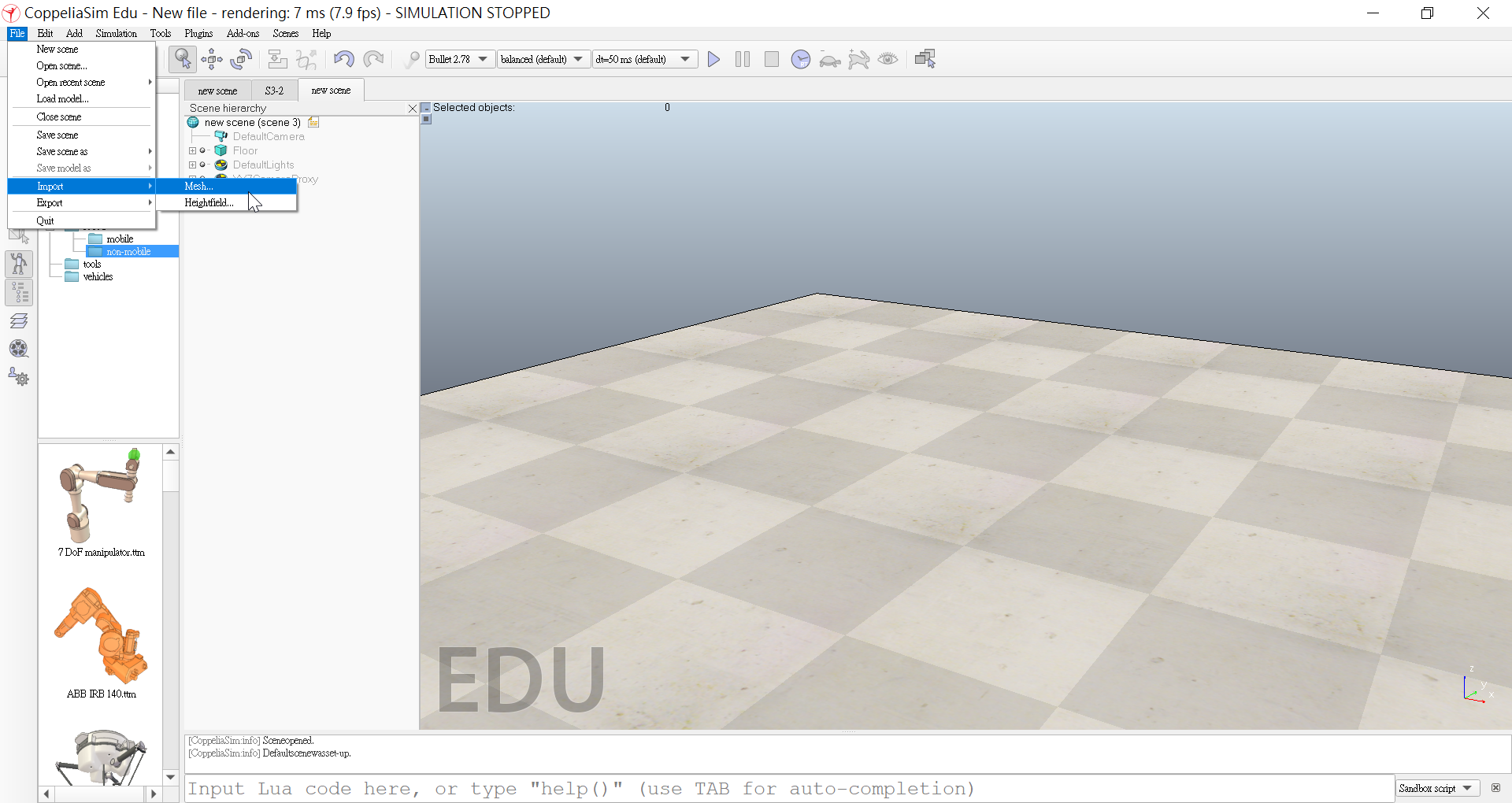This screenshot has height=803, width=1512.
Task: Open the Sandbox script dropdown
Action: (x=1438, y=788)
